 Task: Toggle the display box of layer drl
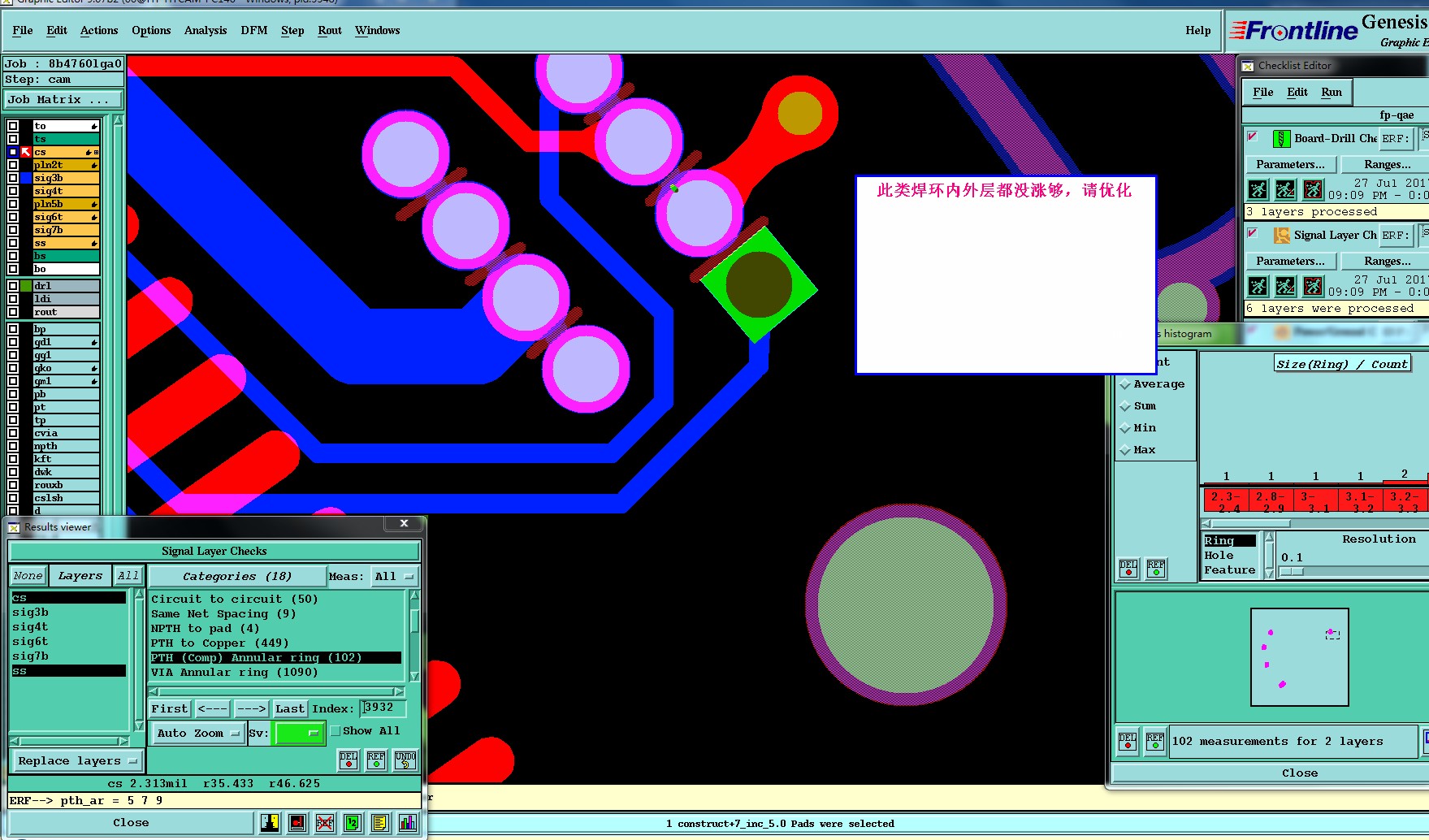click(x=13, y=286)
